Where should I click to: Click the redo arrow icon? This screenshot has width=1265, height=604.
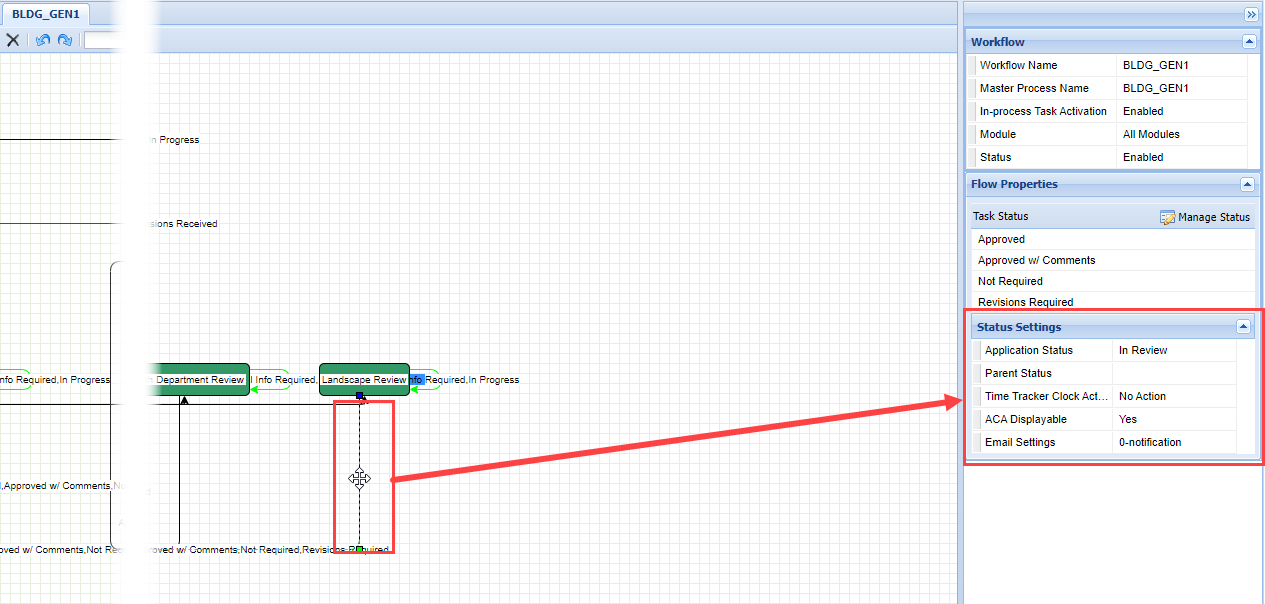click(x=65, y=40)
